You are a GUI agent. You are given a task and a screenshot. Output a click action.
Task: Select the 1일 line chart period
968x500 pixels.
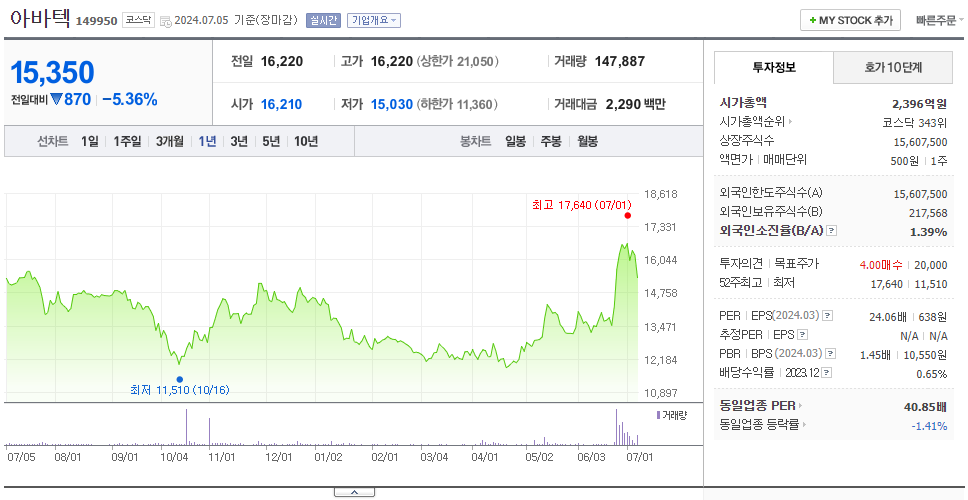(x=90, y=141)
